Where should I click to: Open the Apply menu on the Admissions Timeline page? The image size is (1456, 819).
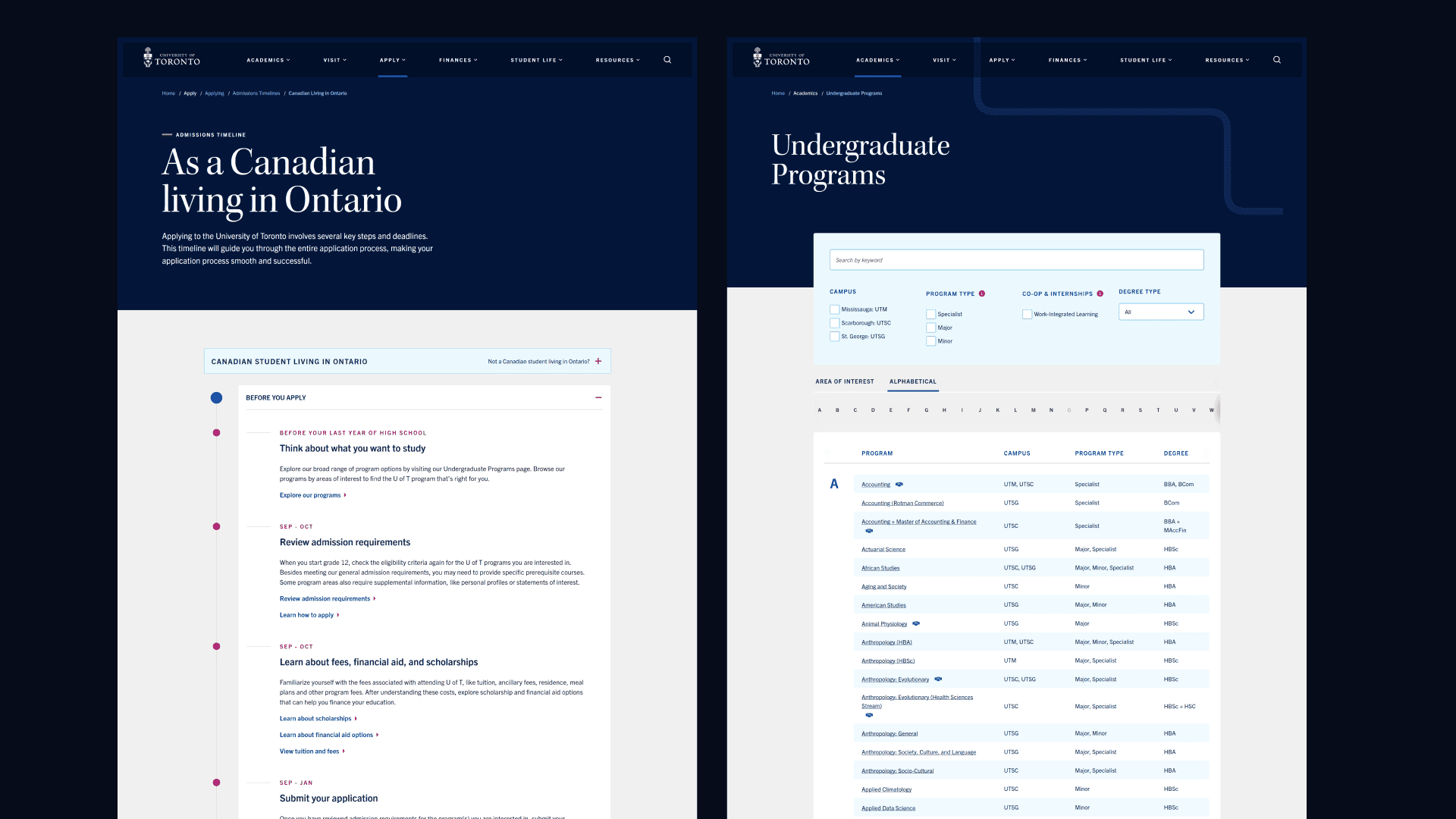(x=393, y=60)
